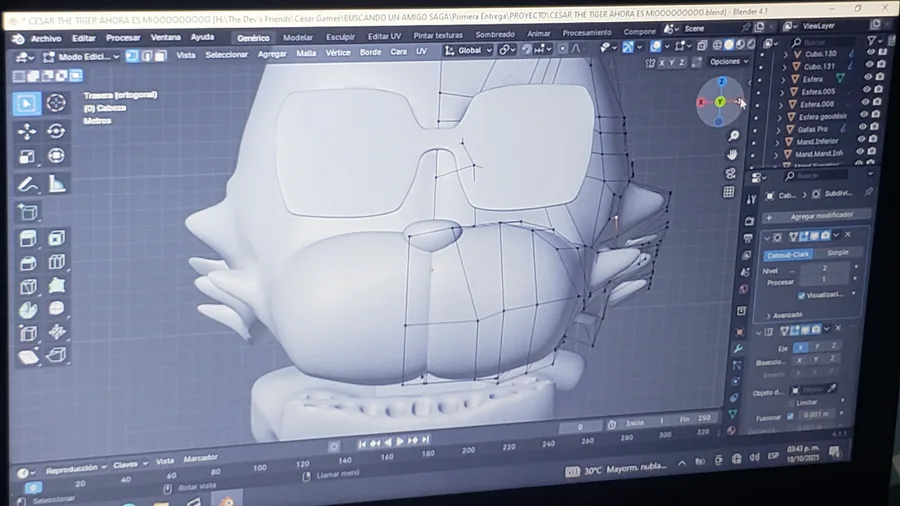The image size is (900, 506).
Task: Select the Inset Faces tool
Action: 57,238
